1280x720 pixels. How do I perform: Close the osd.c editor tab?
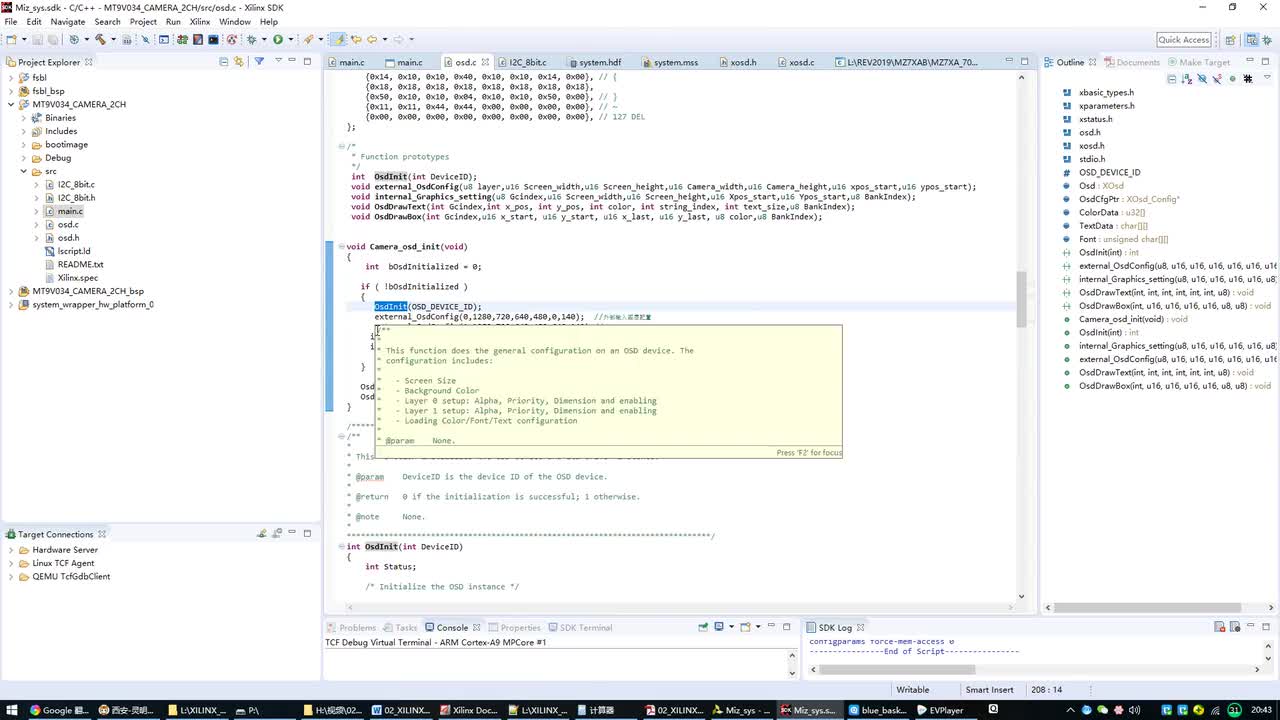(485, 62)
